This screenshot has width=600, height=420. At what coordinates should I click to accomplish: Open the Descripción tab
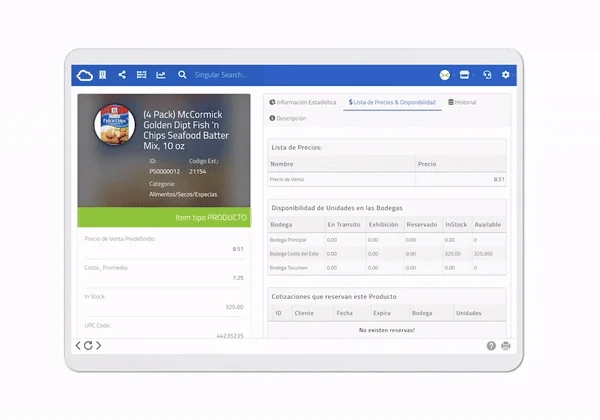(287, 118)
